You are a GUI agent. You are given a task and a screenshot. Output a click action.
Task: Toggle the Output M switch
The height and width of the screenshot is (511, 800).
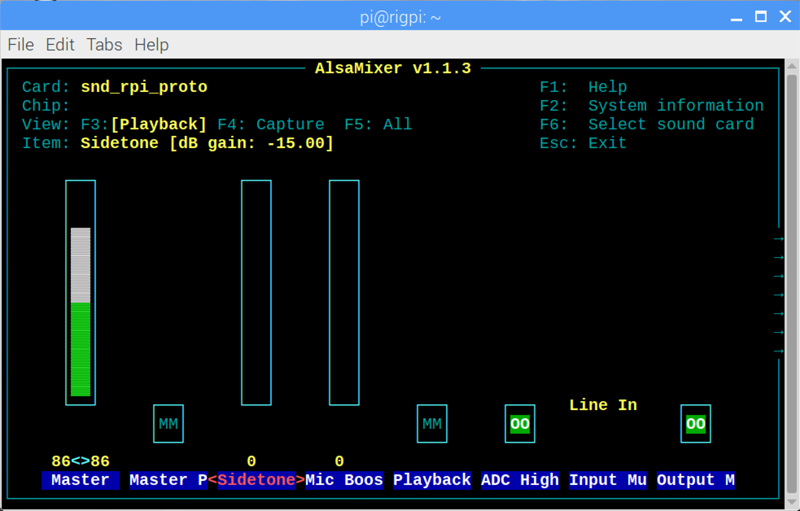(695, 424)
